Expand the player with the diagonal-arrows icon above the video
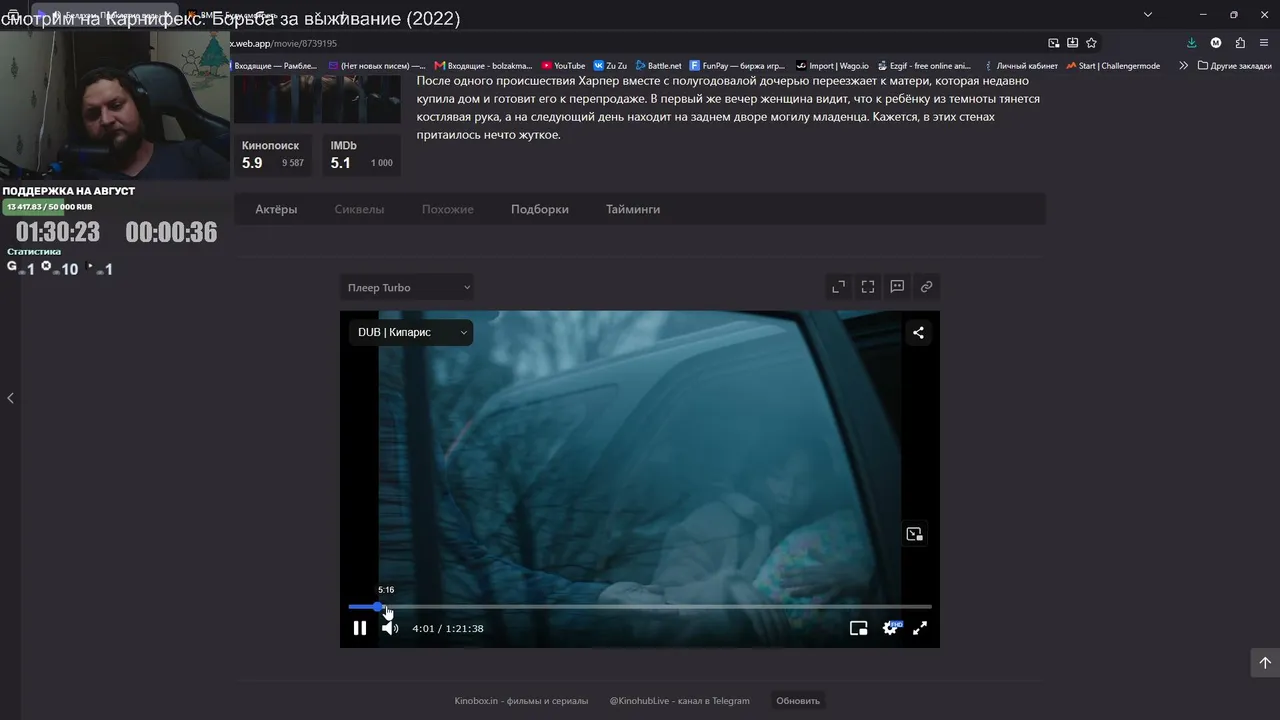 pos(838,287)
